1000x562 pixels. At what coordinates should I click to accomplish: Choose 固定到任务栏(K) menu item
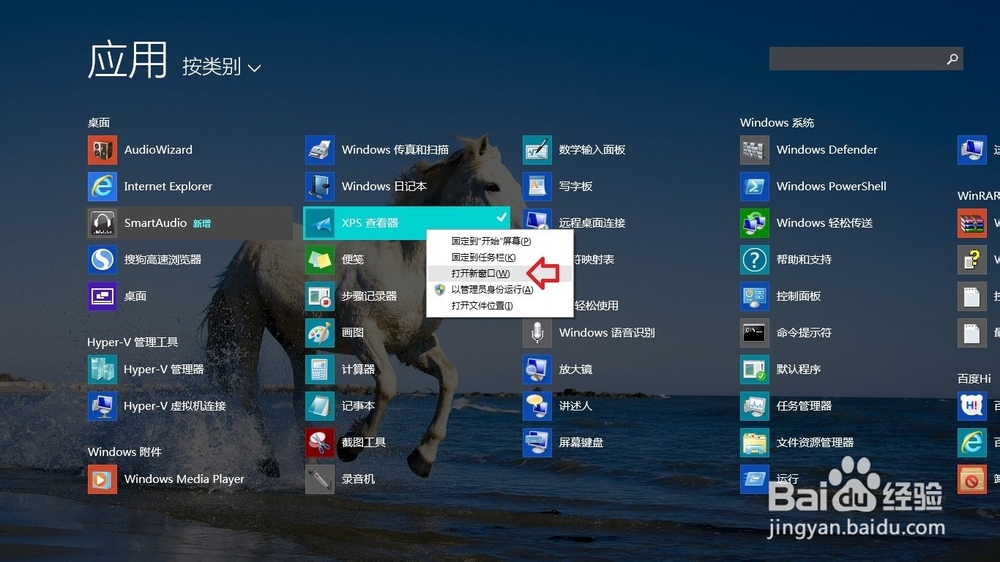click(499, 257)
